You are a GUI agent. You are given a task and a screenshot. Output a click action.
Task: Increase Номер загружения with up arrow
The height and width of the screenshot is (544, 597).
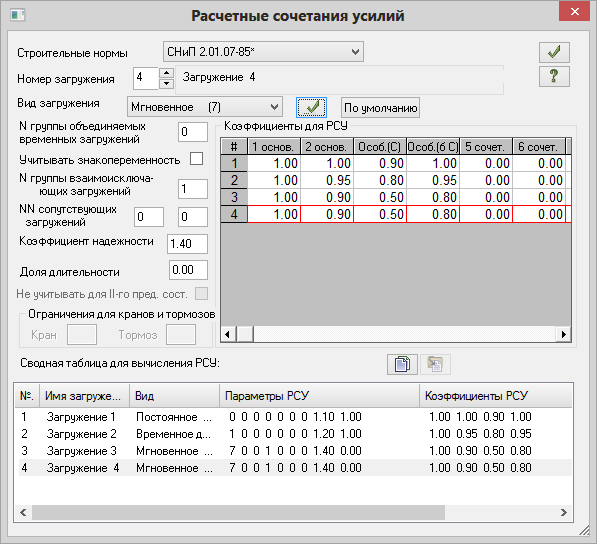(x=166, y=73)
